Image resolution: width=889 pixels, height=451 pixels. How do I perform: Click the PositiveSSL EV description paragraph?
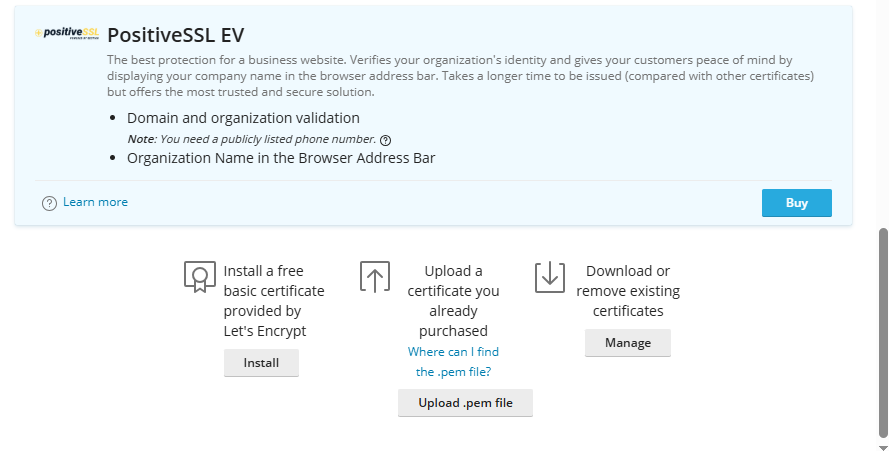[x=460, y=76]
